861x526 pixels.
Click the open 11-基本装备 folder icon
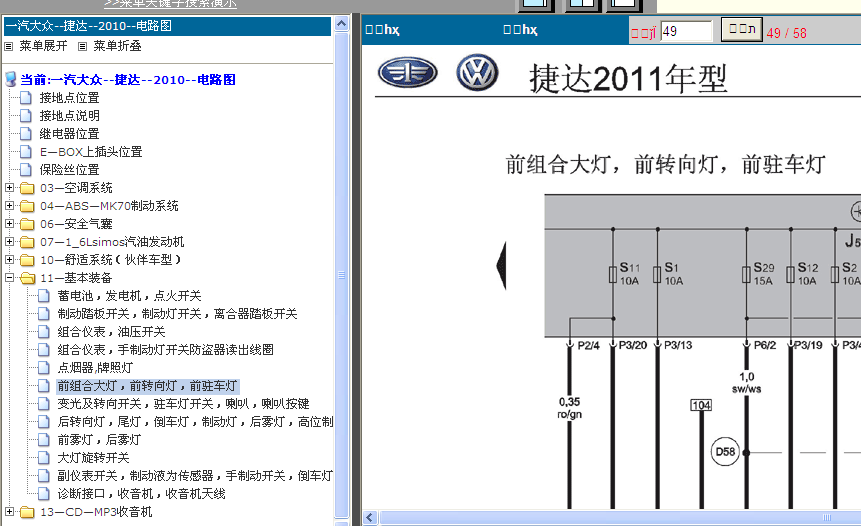[x=27, y=278]
